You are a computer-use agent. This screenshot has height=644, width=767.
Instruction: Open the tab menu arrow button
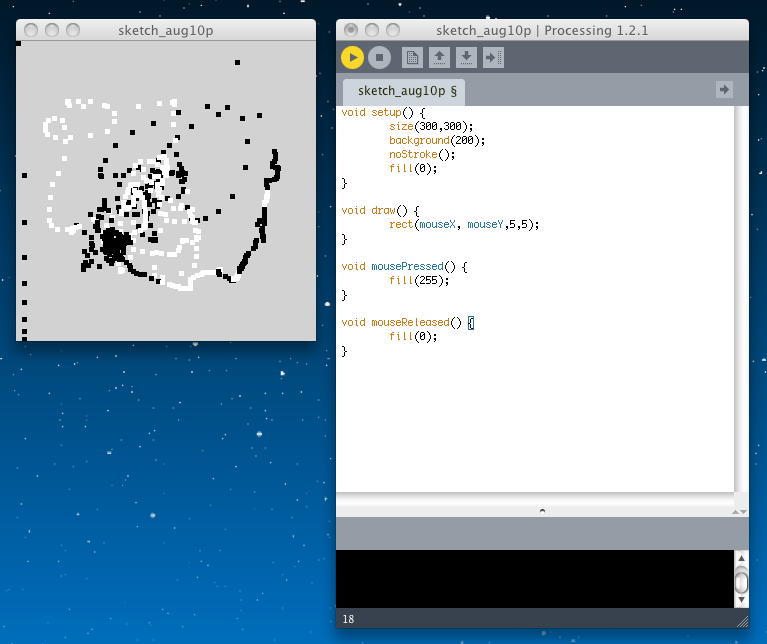724,90
